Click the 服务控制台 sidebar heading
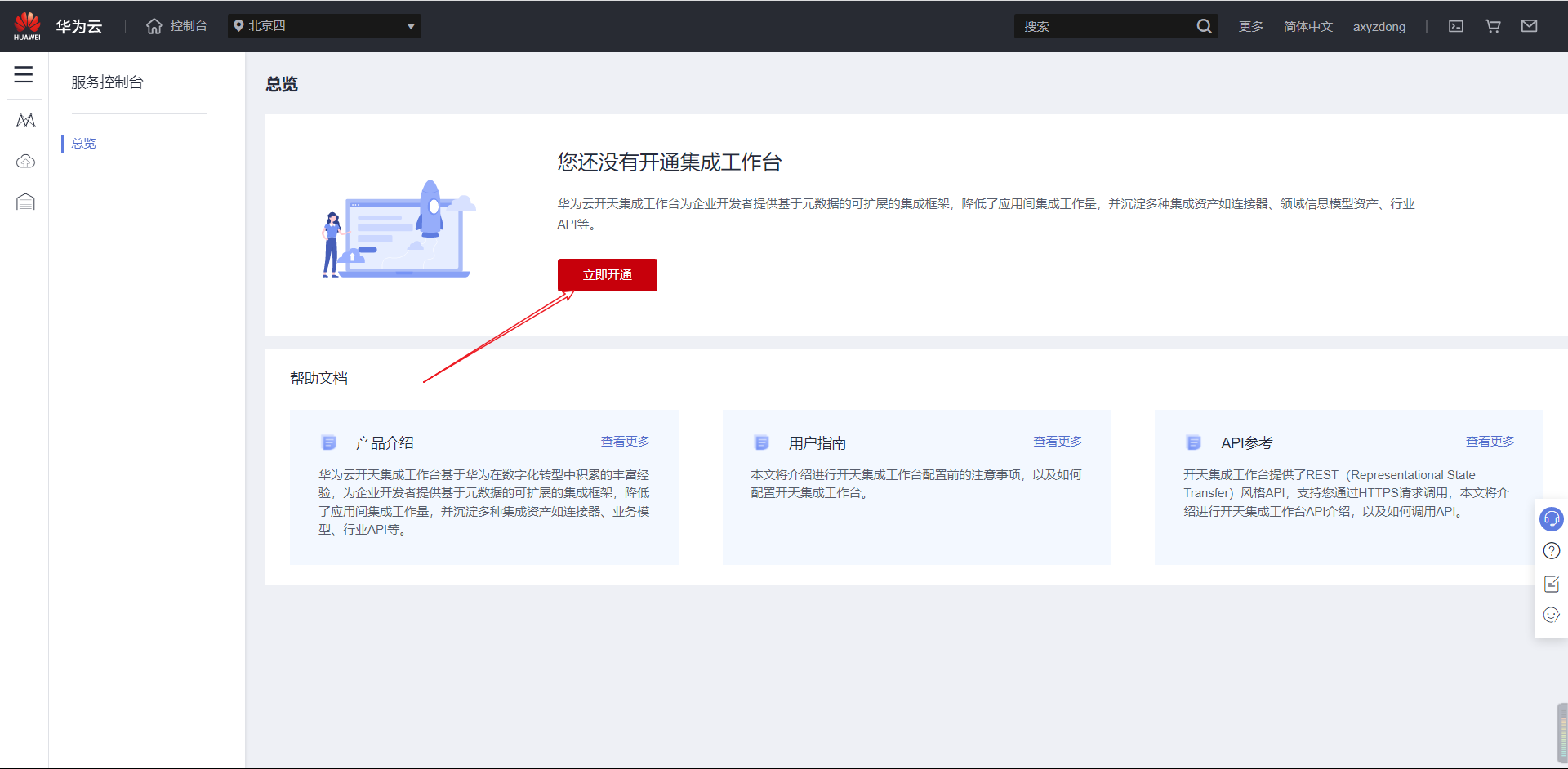The width and height of the screenshot is (1568, 769). pyautogui.click(x=107, y=82)
